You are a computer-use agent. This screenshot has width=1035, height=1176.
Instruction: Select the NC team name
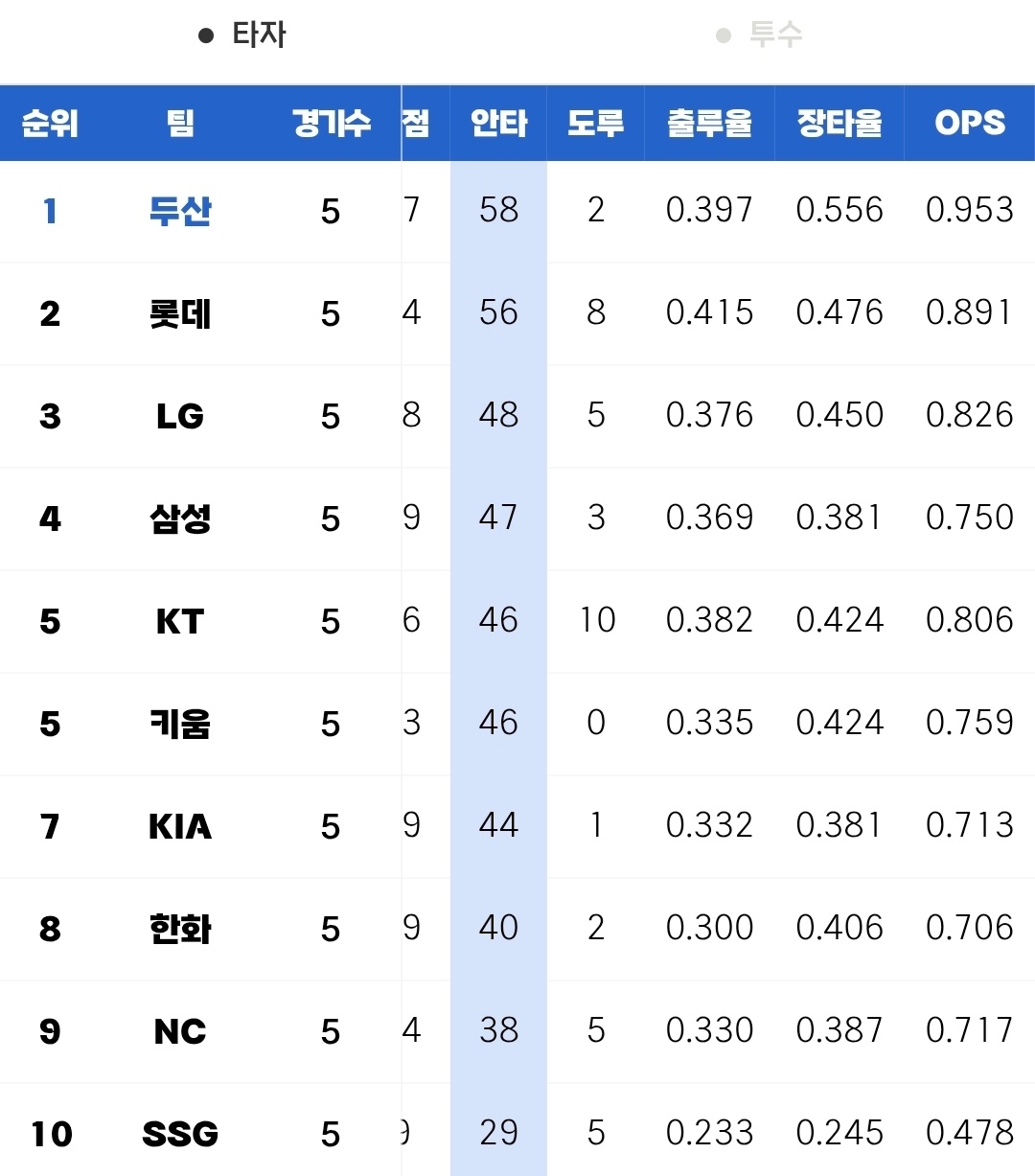pos(180,1031)
